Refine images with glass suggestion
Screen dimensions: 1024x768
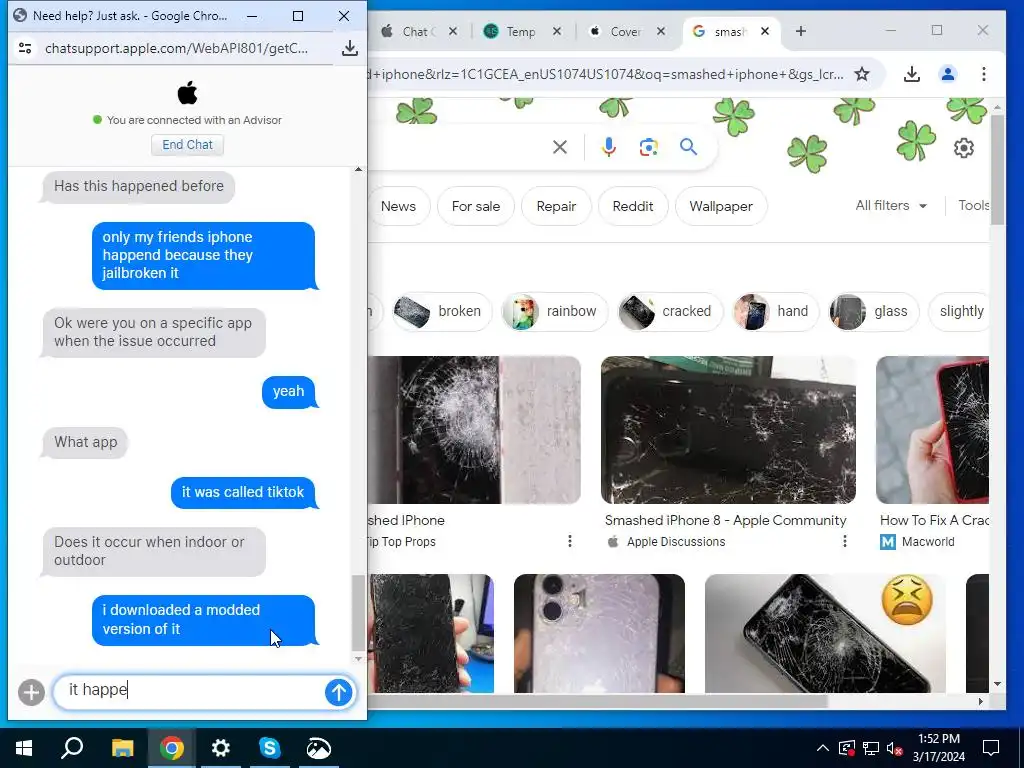[873, 312]
